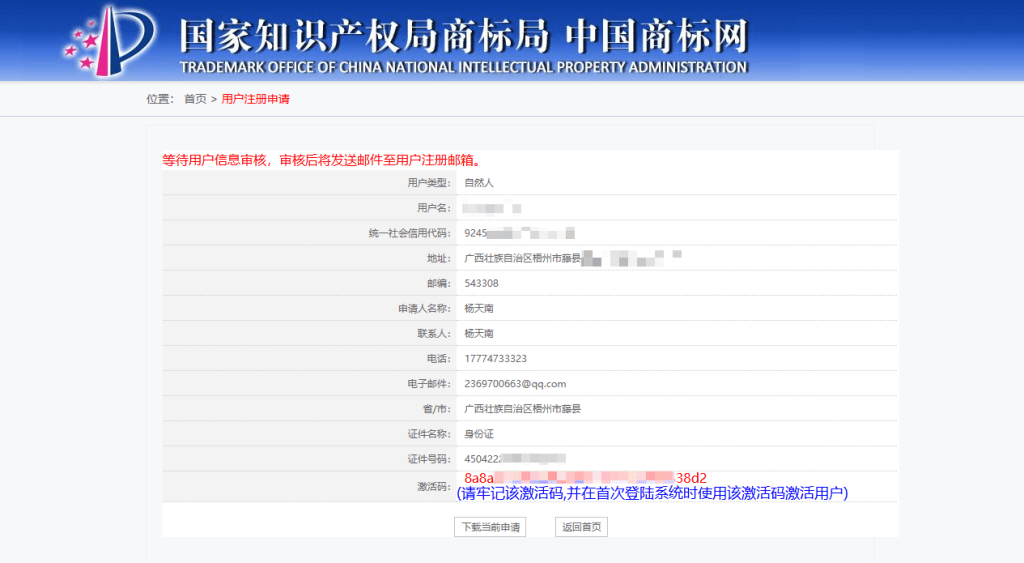The image size is (1024, 563).
Task: Click the 用户类型 value 自然人
Action: click(x=479, y=183)
